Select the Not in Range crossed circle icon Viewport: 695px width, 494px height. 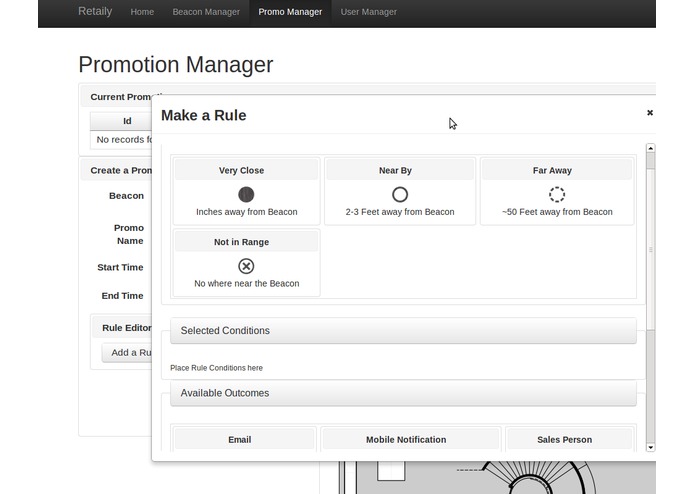pyautogui.click(x=246, y=266)
